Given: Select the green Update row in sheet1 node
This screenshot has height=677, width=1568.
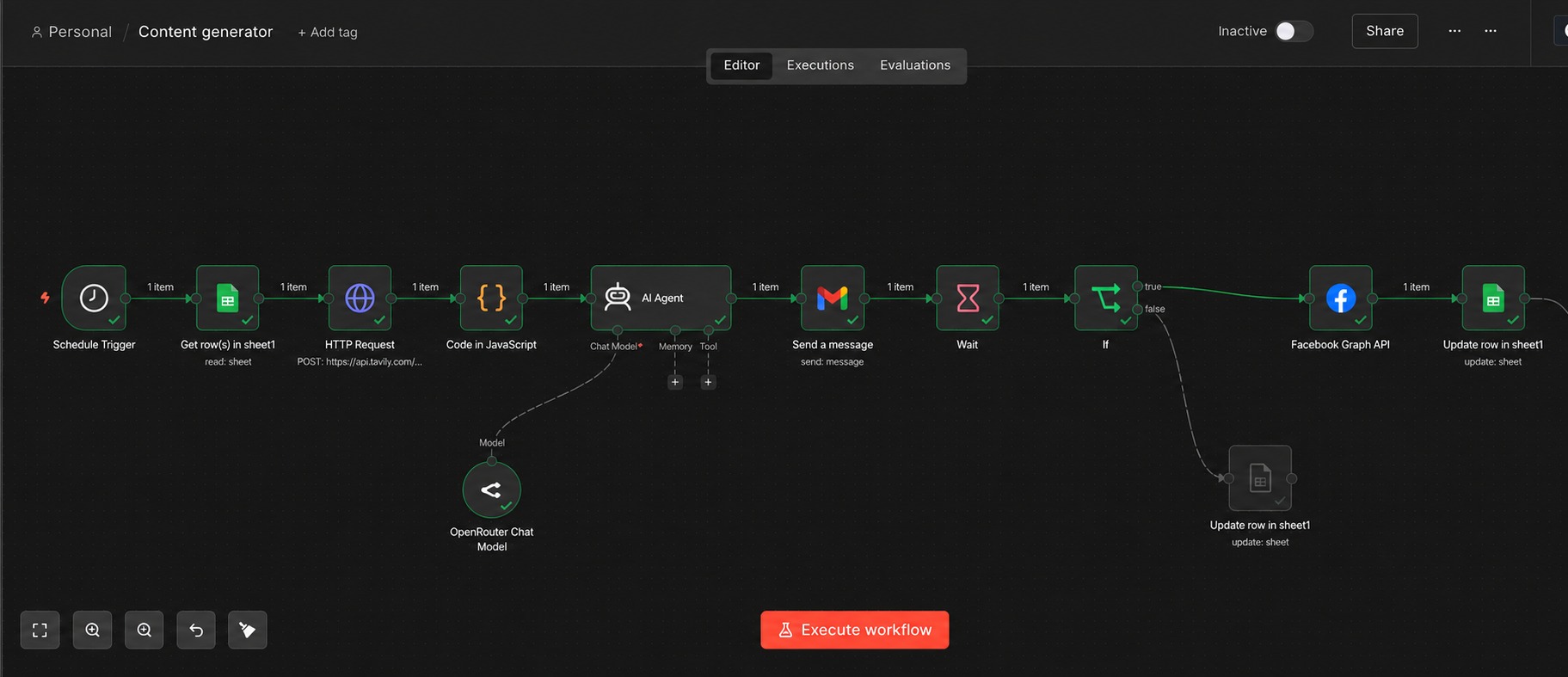Looking at the screenshot, I should (1493, 298).
